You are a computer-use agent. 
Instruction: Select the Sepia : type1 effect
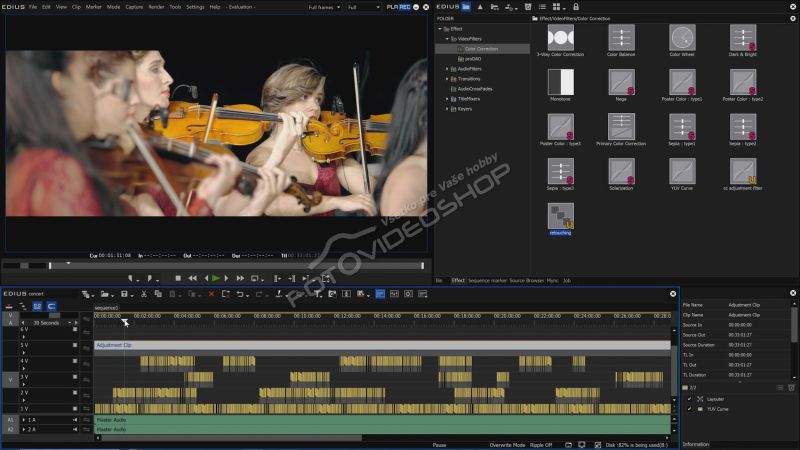click(x=682, y=130)
